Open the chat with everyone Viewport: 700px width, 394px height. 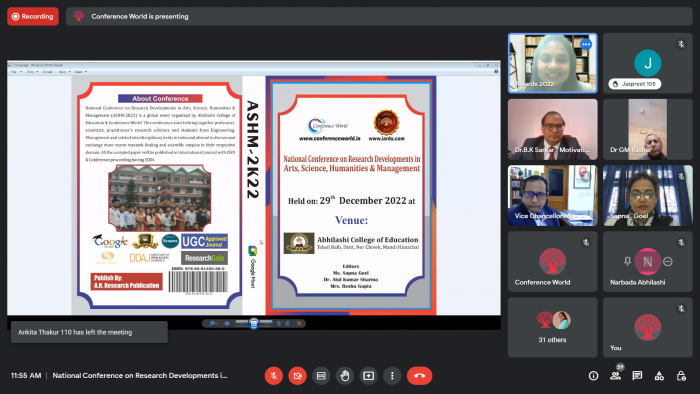(x=637, y=376)
